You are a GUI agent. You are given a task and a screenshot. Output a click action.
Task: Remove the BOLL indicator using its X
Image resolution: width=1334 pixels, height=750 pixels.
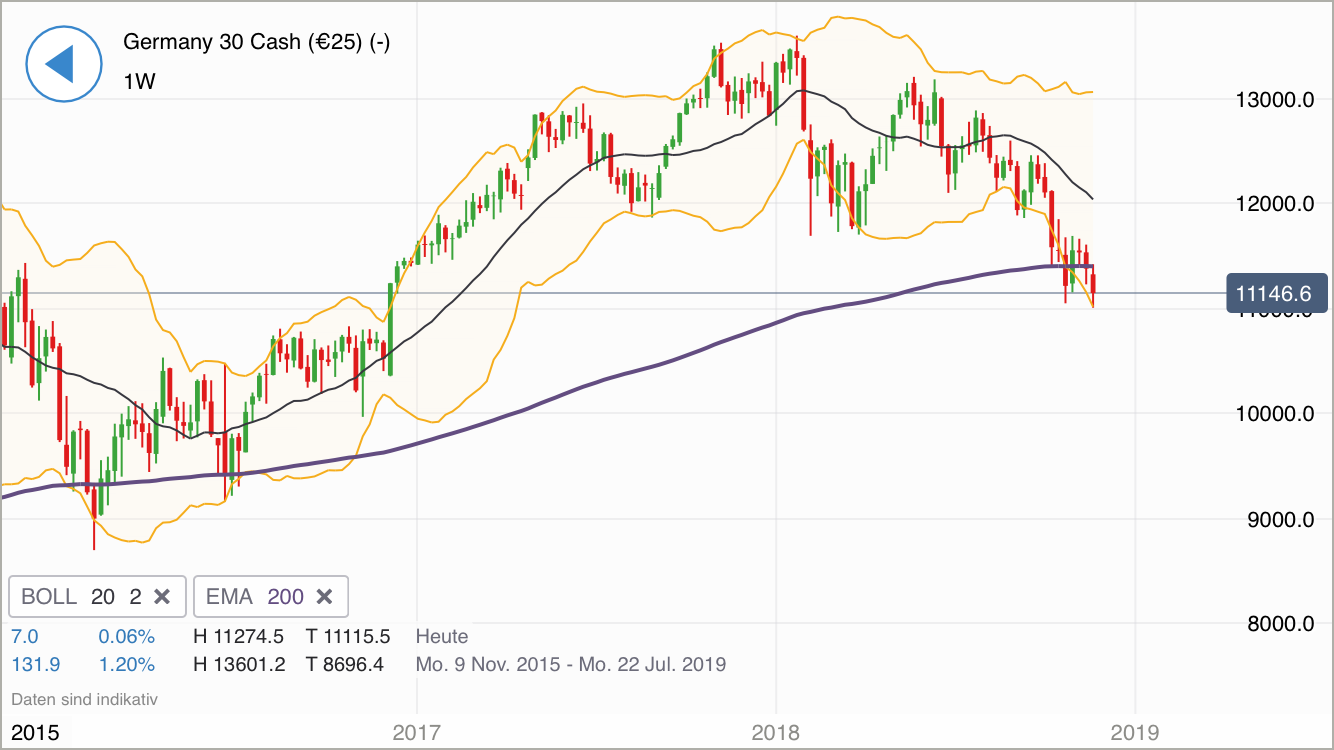click(163, 597)
